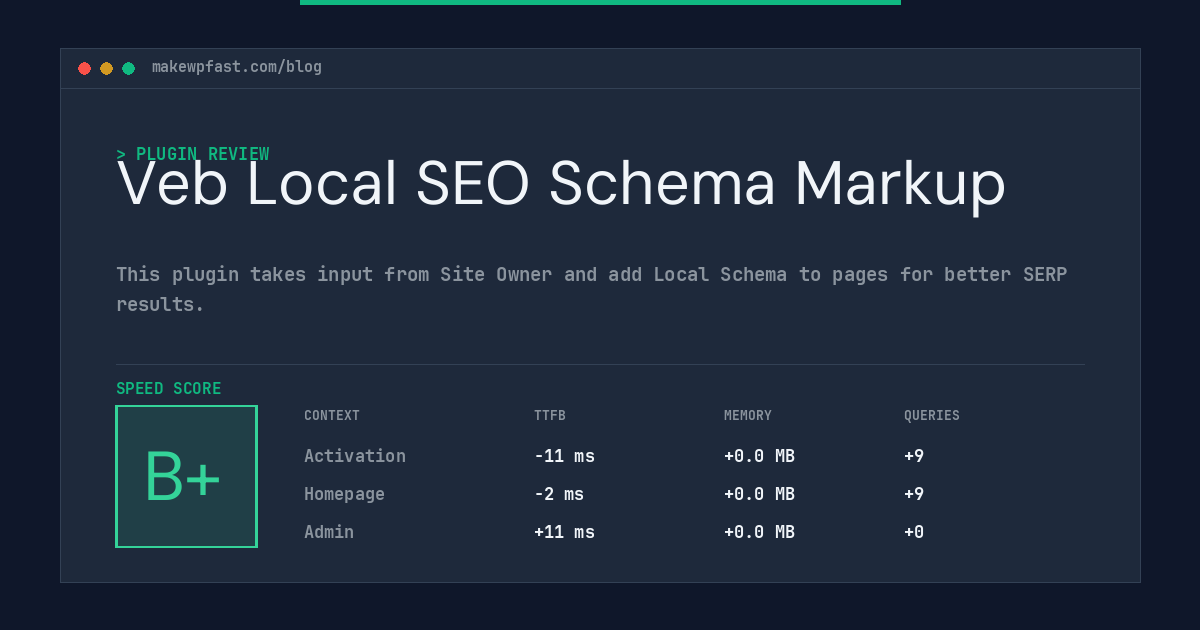Click the yellow window dot
The height and width of the screenshot is (630, 1200).
(106, 68)
